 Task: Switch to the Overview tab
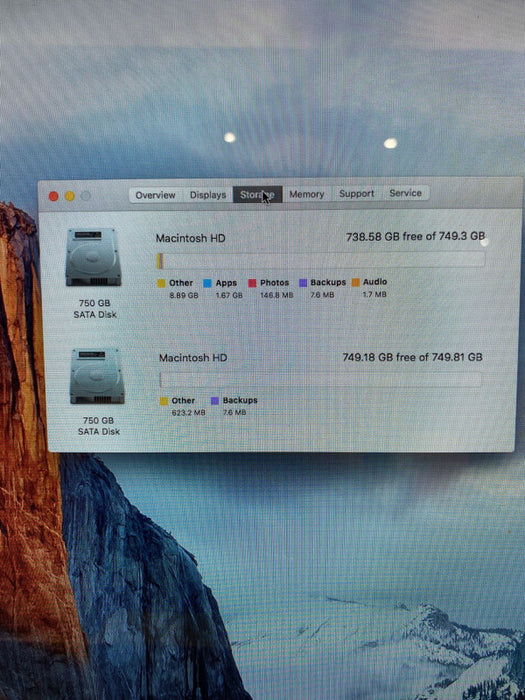155,195
